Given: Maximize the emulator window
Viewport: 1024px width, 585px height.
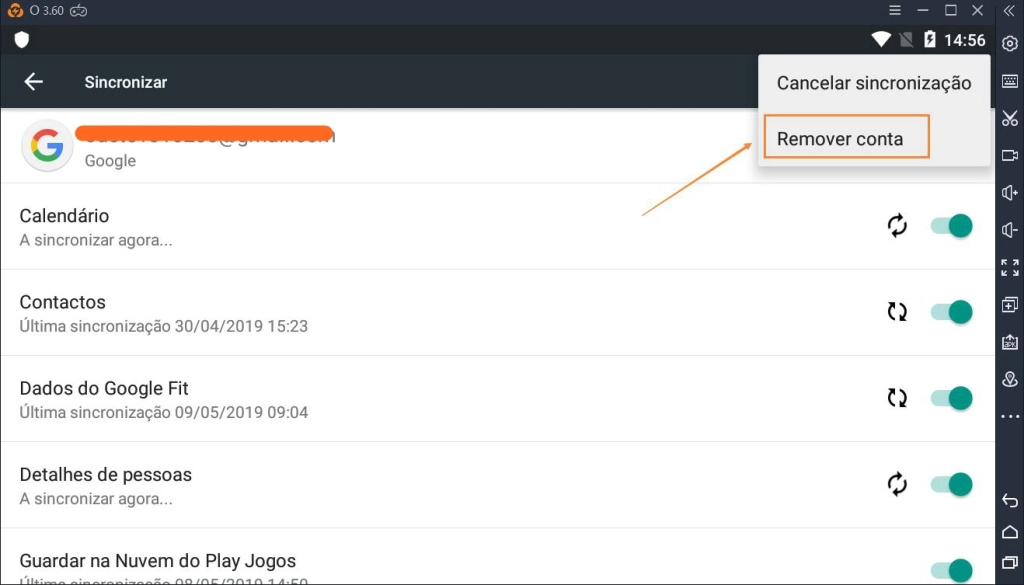Looking at the screenshot, I should tap(951, 10).
